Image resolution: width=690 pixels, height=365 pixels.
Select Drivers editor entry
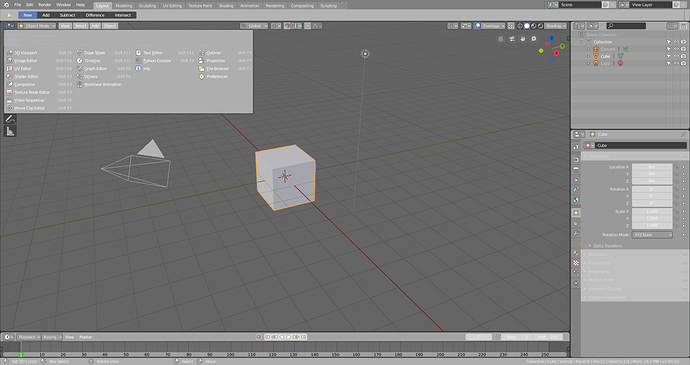tap(104, 77)
